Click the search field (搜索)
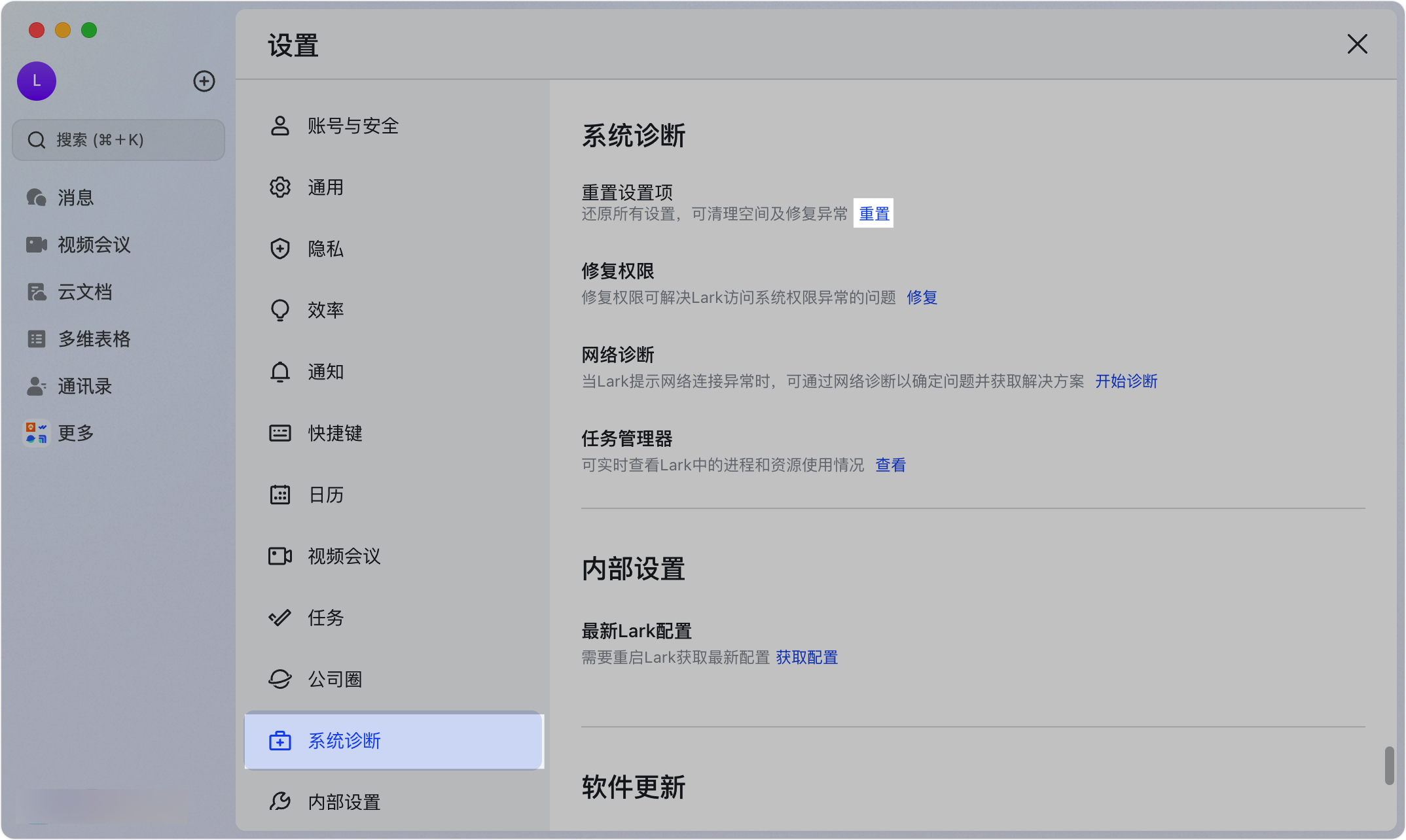The width and height of the screenshot is (1406, 840). tap(118, 140)
